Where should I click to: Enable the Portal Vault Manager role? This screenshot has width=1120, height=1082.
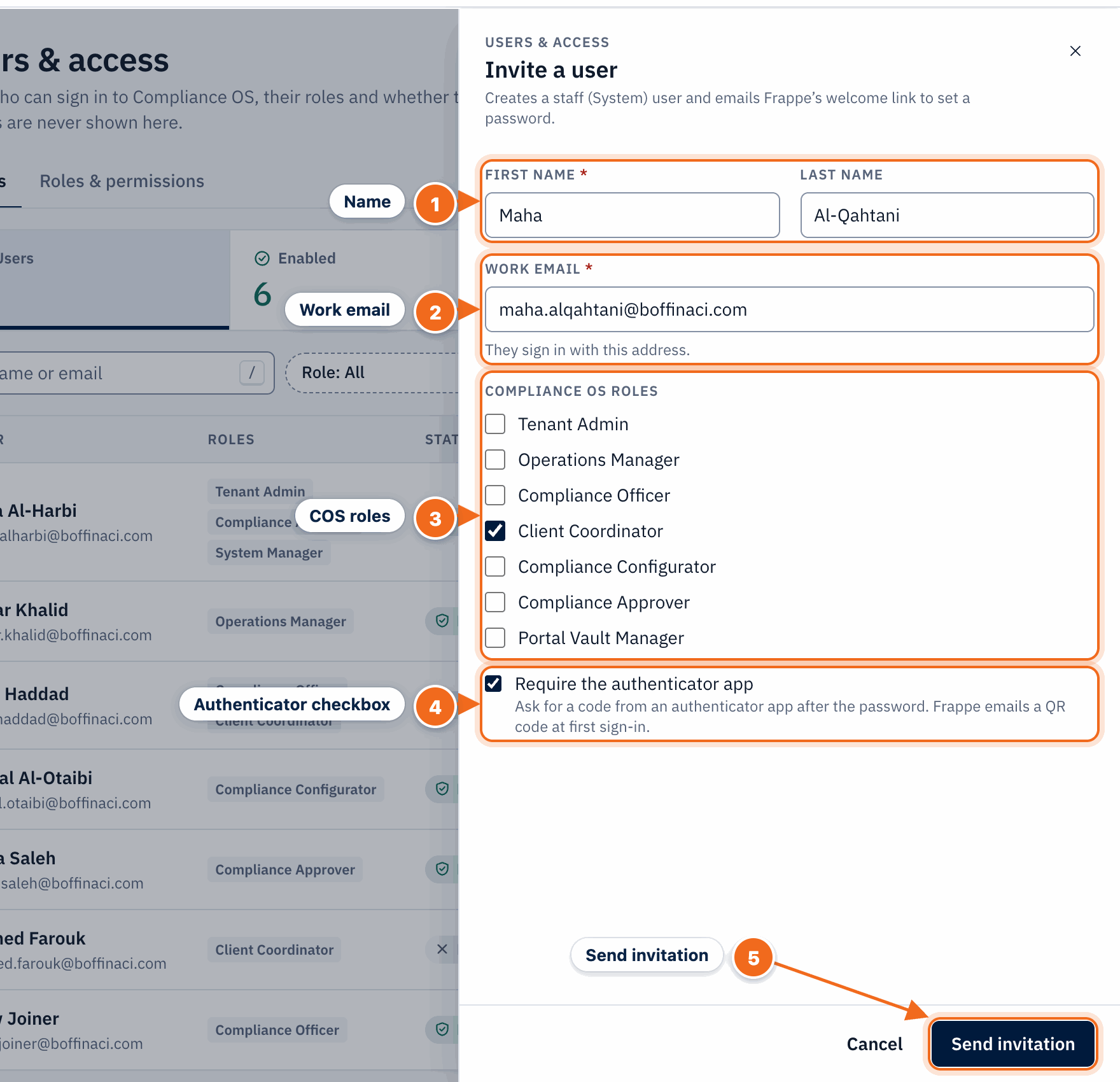click(495, 638)
